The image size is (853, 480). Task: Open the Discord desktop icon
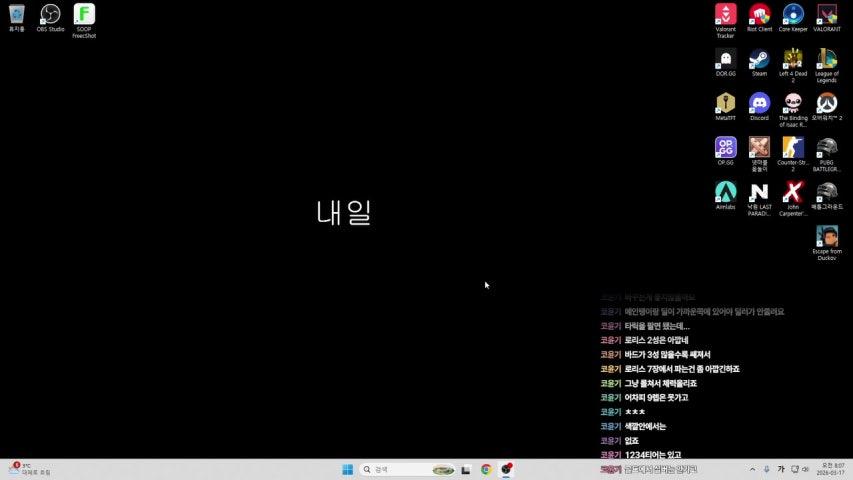760,103
